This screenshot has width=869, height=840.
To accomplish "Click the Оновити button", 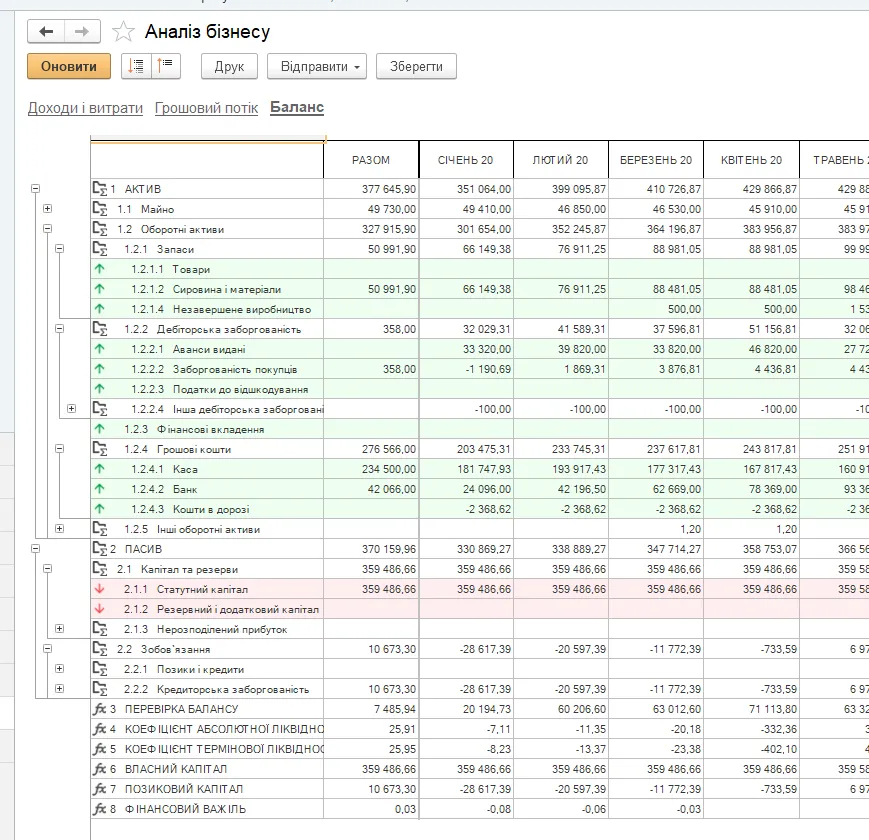I will (69, 66).
